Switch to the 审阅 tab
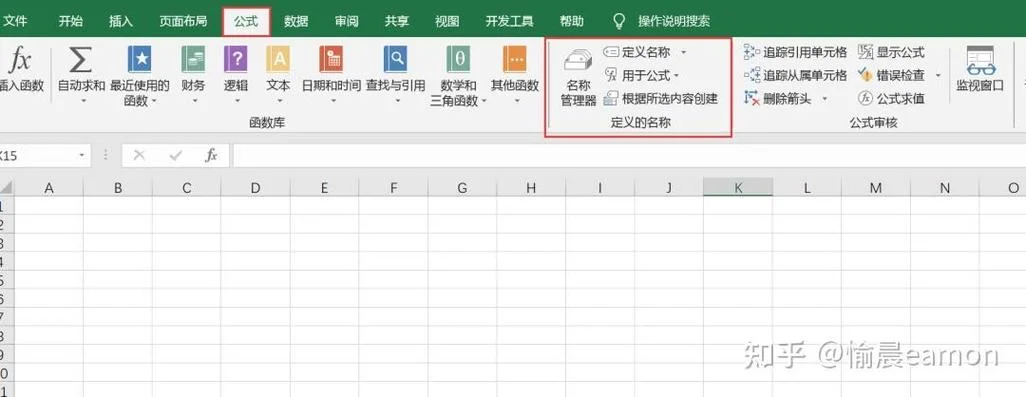Viewport: 1026px width, 397px height. coord(347,21)
